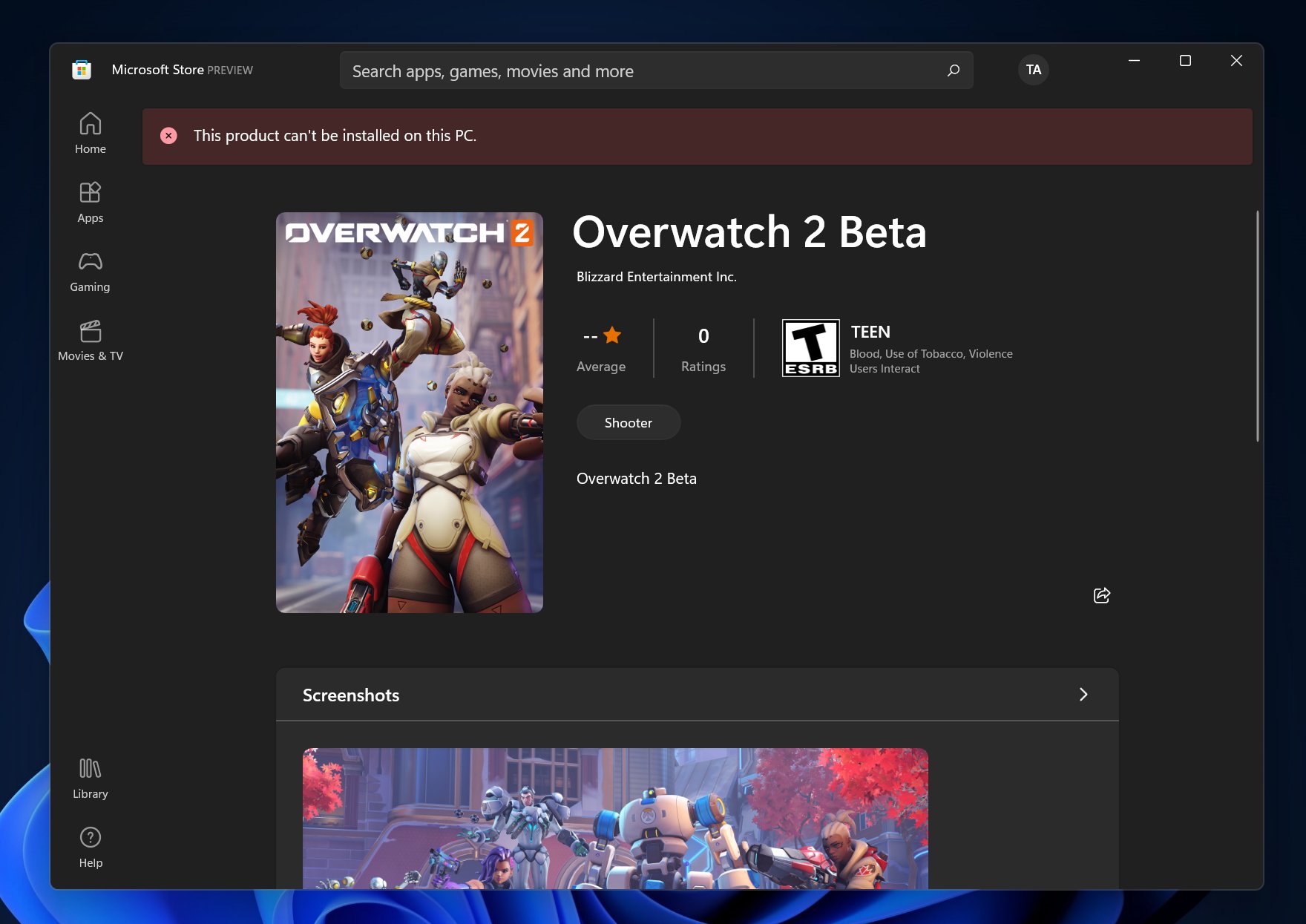Image resolution: width=1306 pixels, height=924 pixels.
Task: Open Movies & TV section
Action: [90, 340]
